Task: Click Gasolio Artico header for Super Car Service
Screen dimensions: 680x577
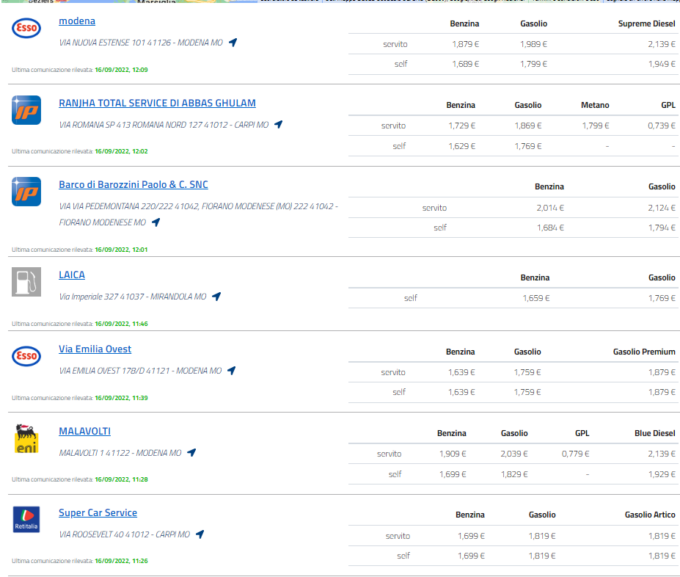Action: [650, 515]
